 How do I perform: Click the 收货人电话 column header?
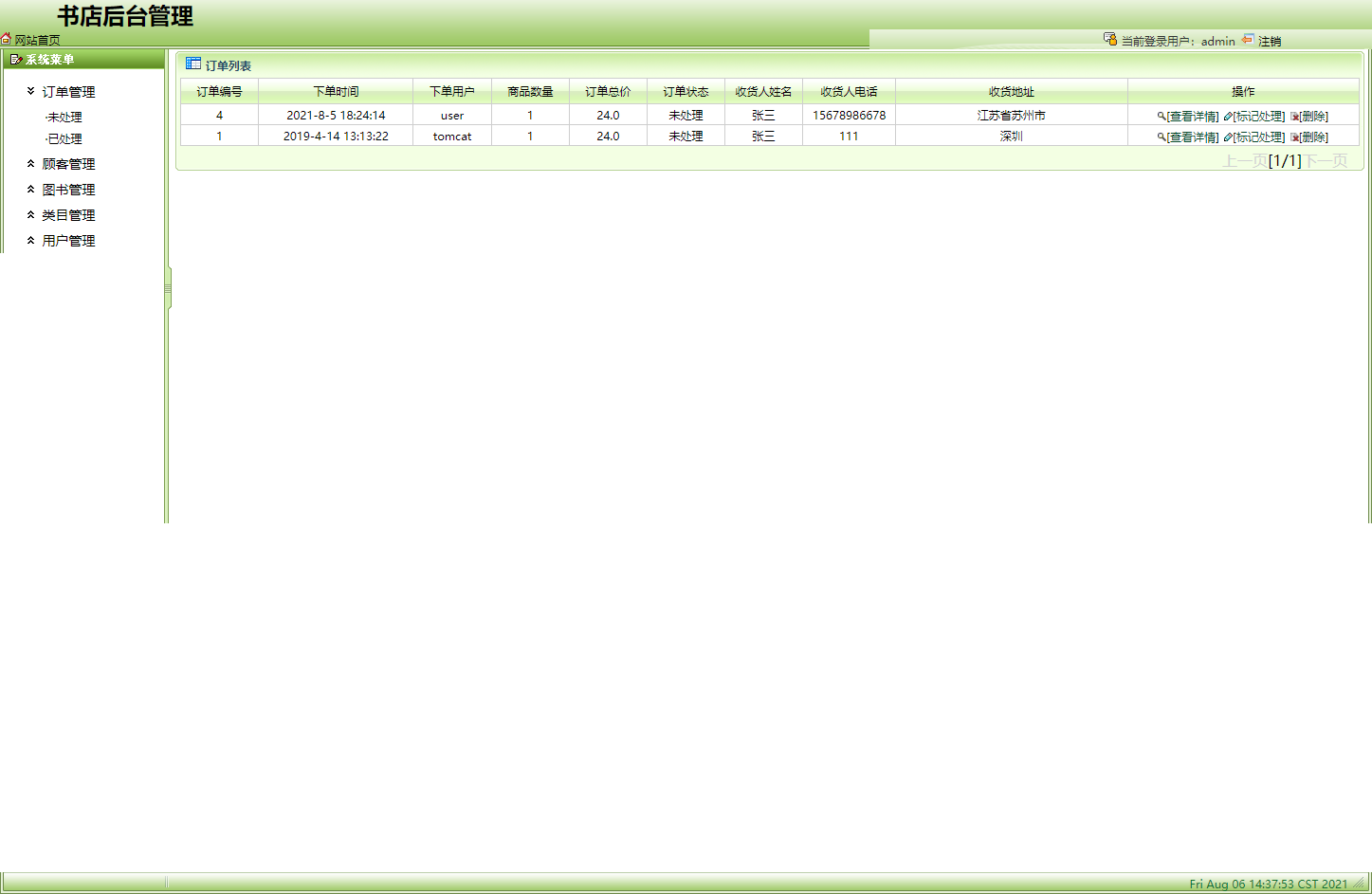coord(849,92)
